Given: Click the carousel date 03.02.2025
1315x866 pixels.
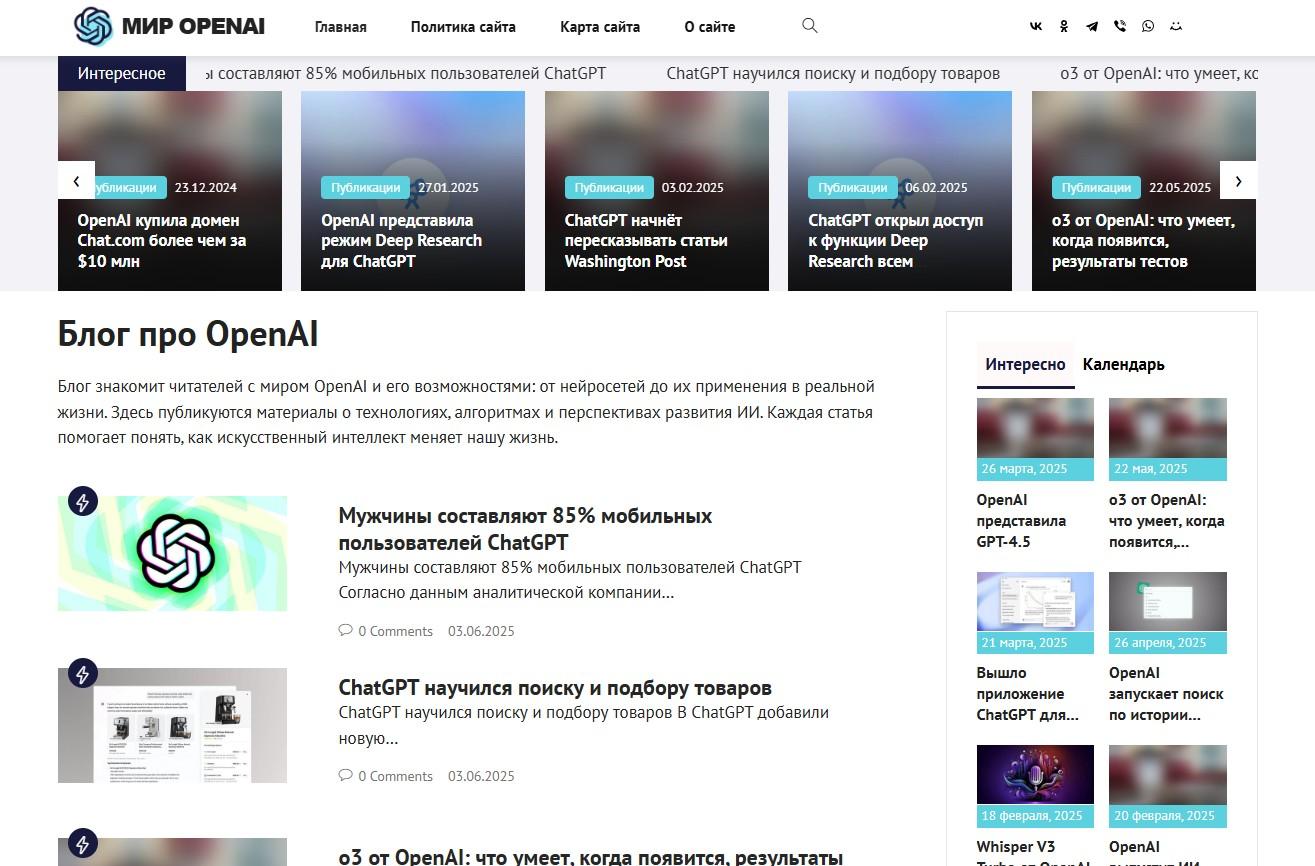Looking at the screenshot, I should [x=693, y=187].
